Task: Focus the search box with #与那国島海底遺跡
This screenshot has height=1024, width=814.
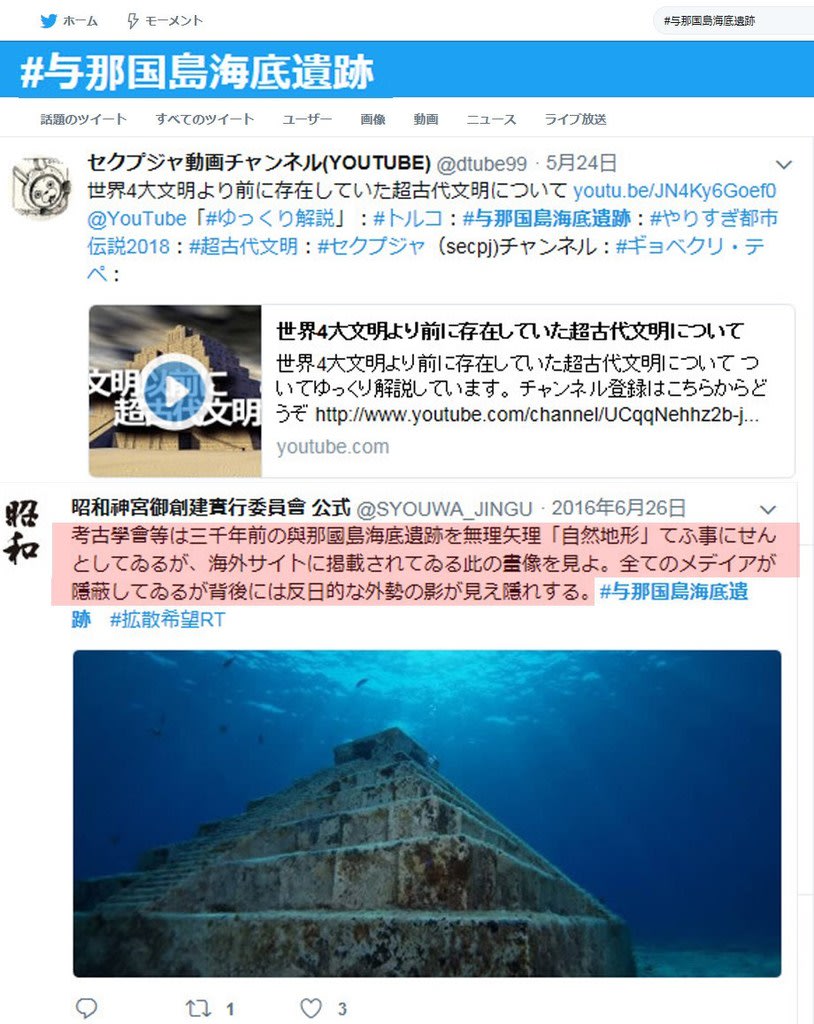Action: [733, 21]
